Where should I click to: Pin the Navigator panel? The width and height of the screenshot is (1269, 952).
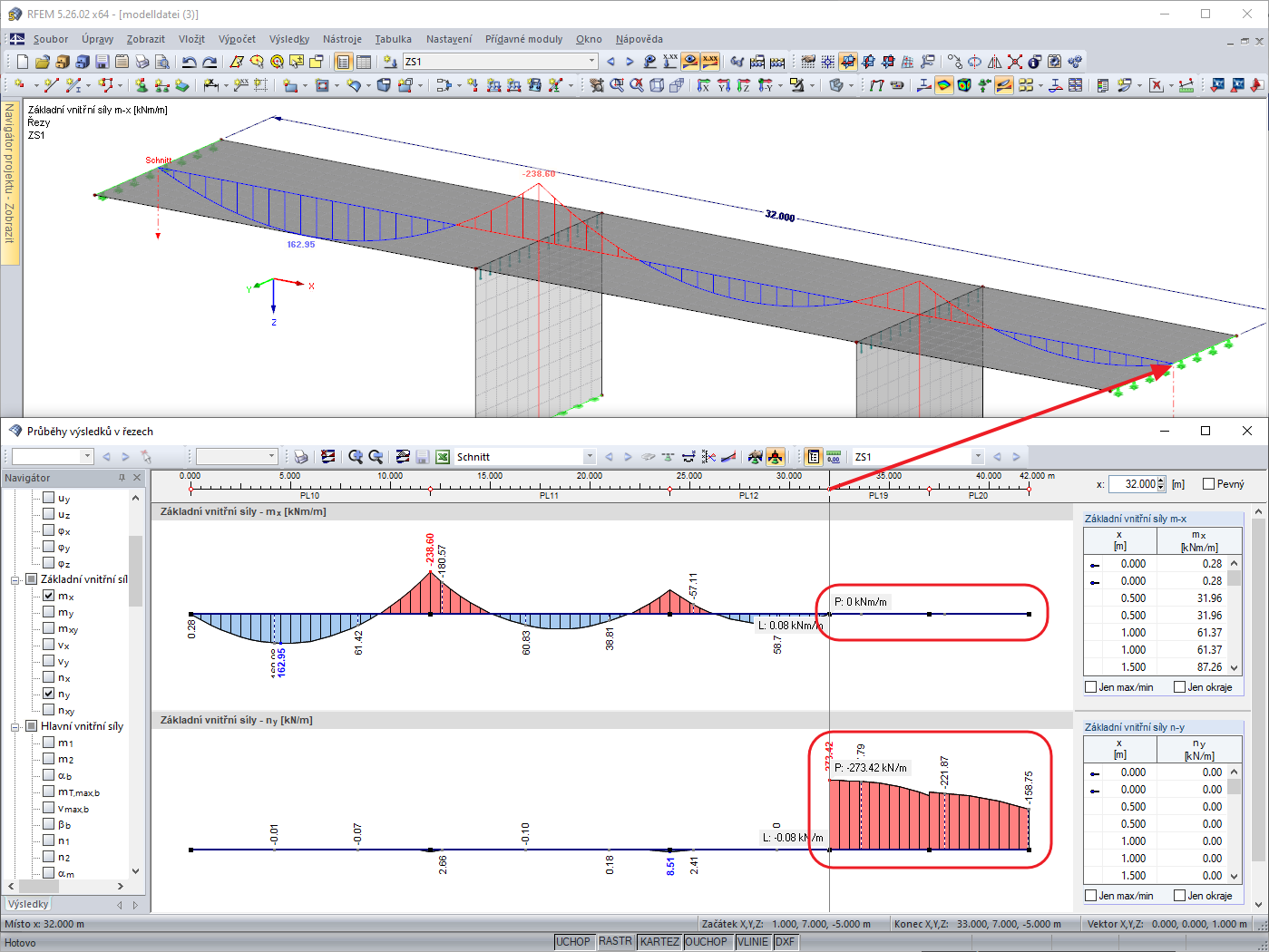click(x=122, y=478)
